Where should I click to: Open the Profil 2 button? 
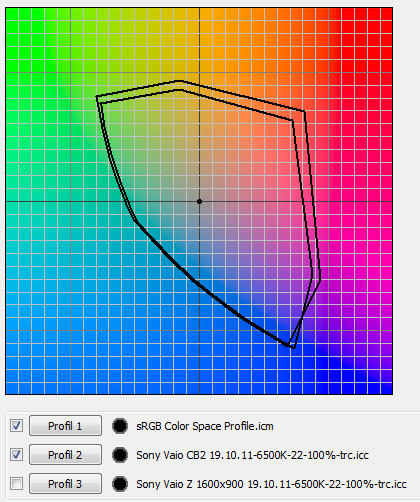click(x=65, y=455)
